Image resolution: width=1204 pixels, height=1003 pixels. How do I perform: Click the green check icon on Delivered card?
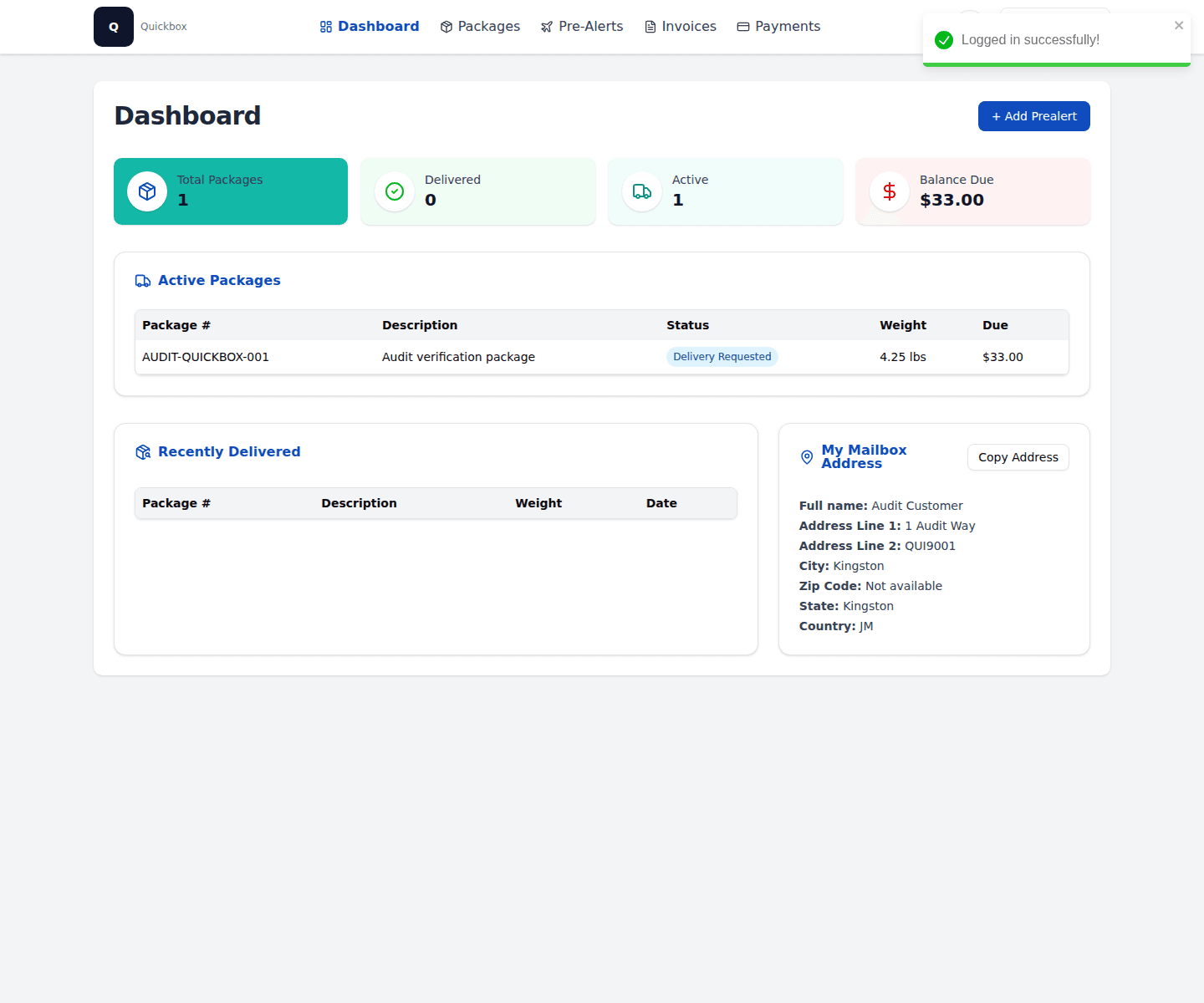click(x=395, y=191)
